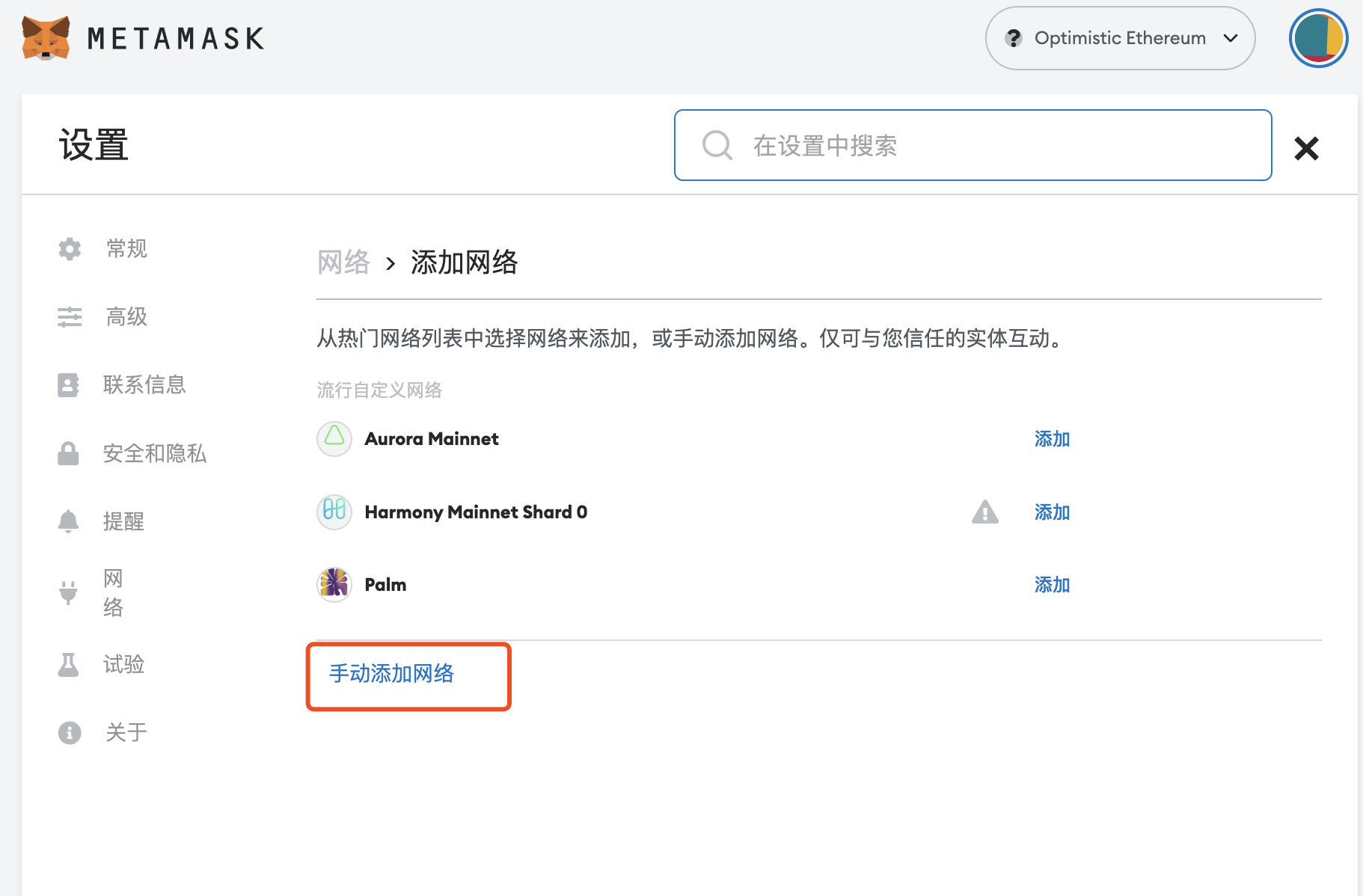
Task: Open the 常规 general settings tab
Action: (126, 248)
